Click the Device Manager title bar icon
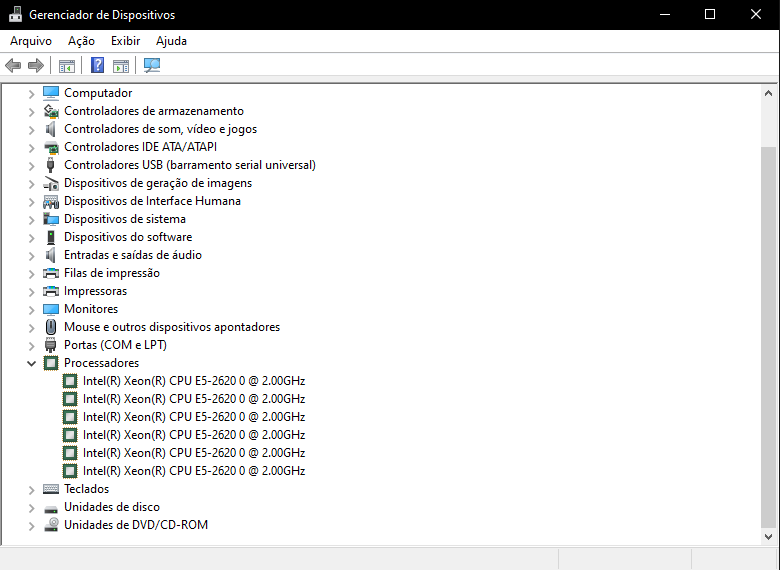Screen dimensions: 780x570 [15, 14]
